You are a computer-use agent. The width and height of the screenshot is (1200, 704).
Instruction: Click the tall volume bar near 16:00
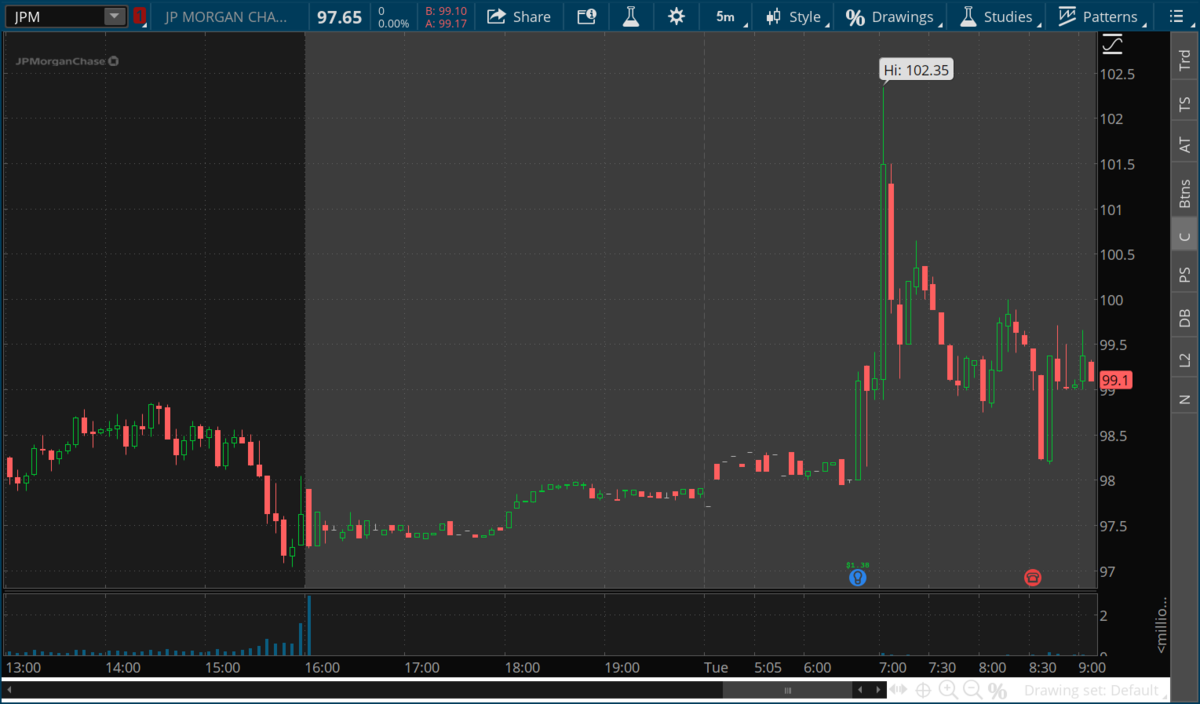tap(309, 626)
